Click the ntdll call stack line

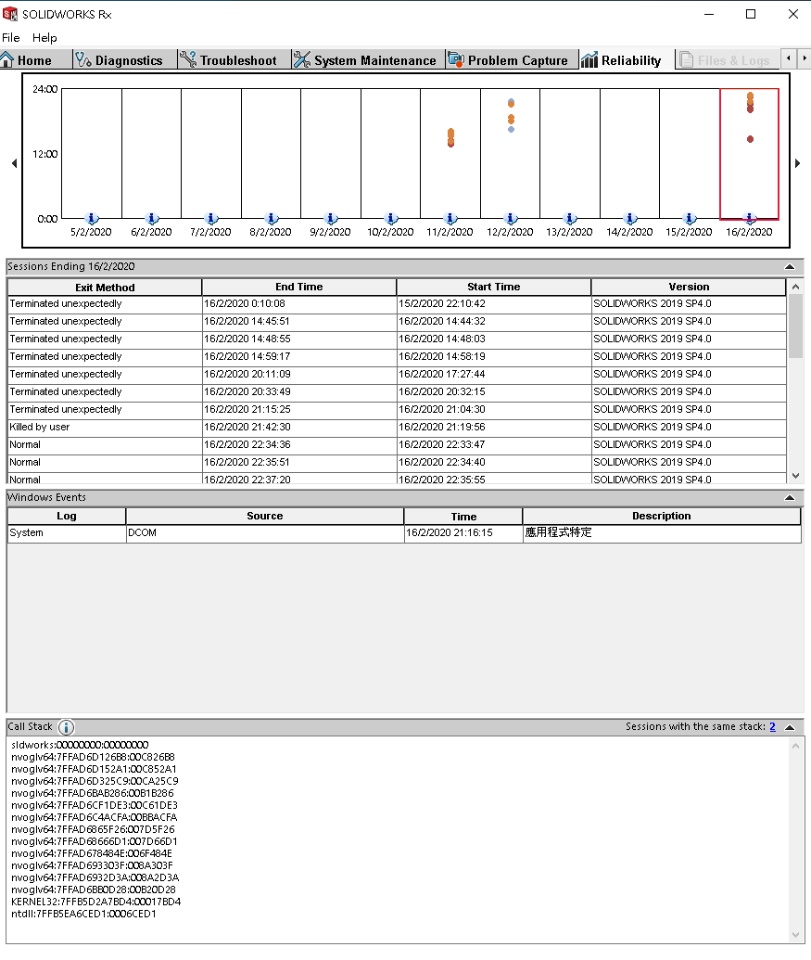[84, 914]
